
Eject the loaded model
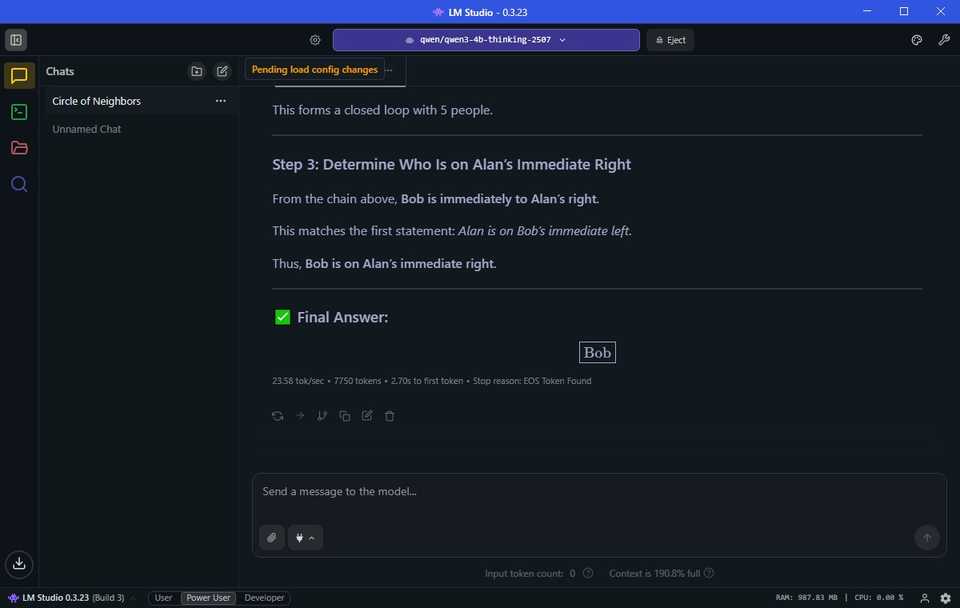point(670,40)
